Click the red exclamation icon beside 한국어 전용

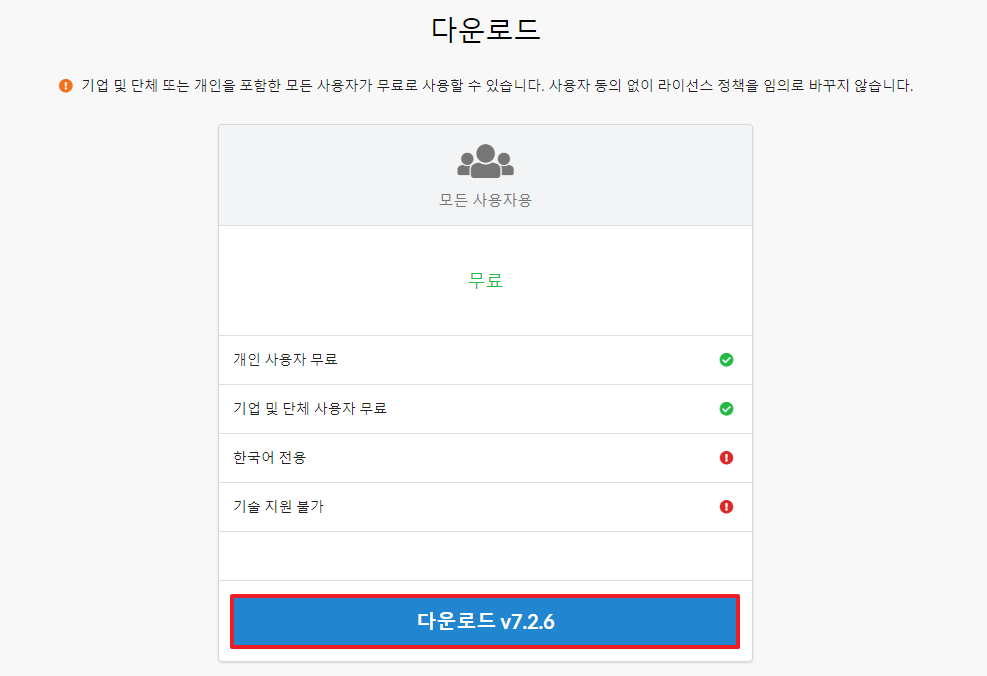coord(726,458)
